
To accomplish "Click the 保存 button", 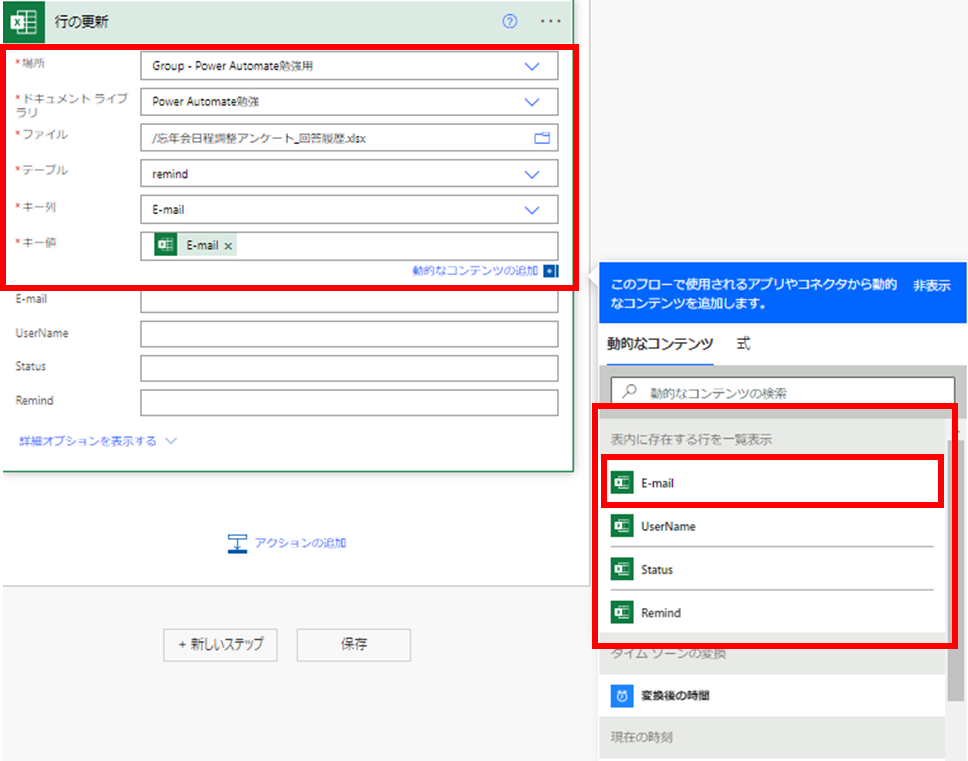I will coord(354,645).
